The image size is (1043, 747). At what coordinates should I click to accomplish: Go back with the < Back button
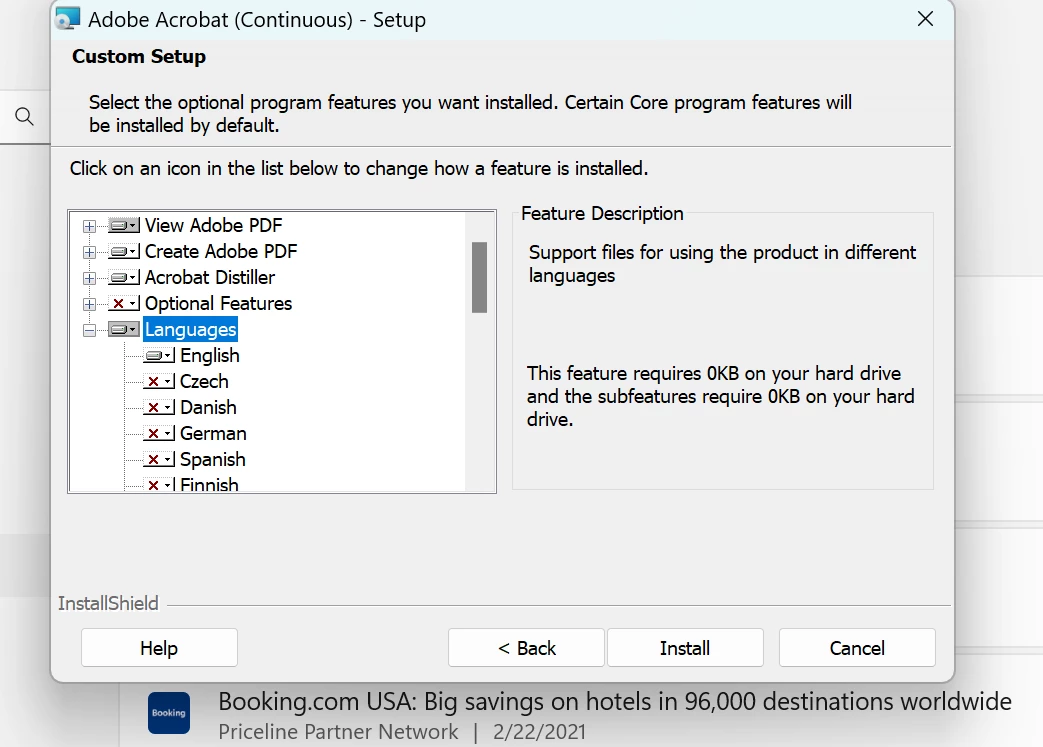(526, 648)
